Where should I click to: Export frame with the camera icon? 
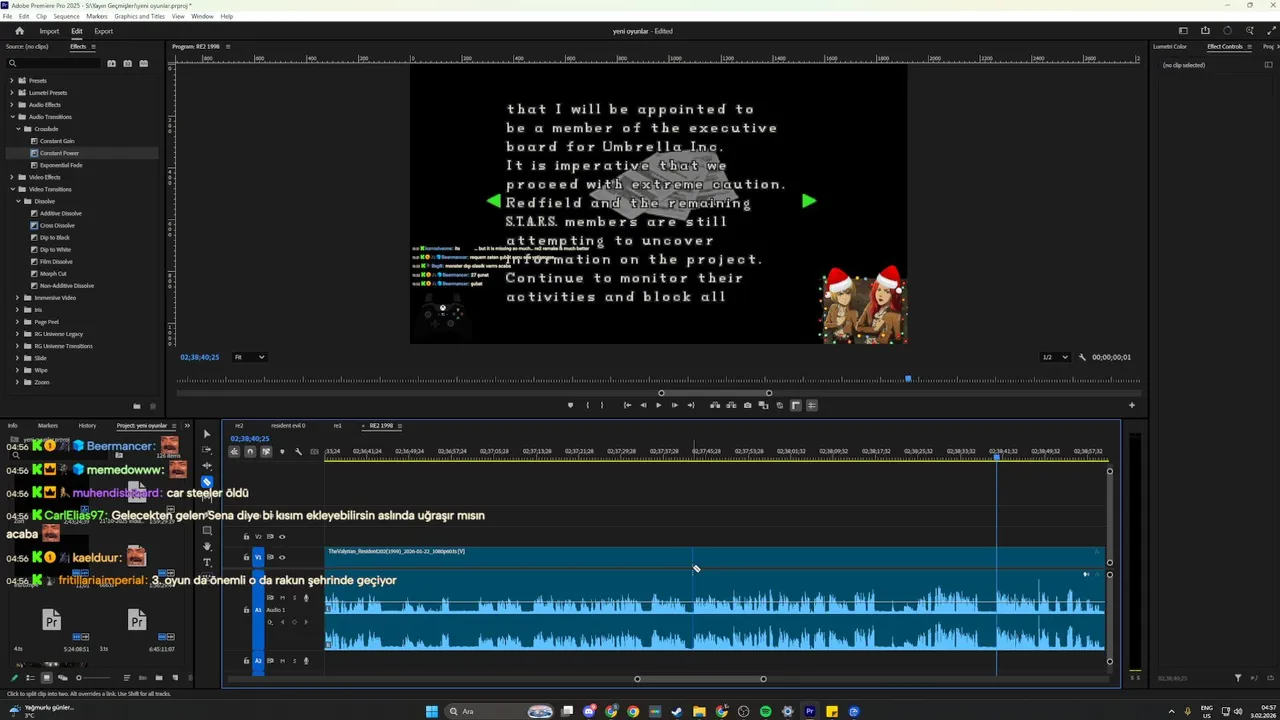[747, 405]
